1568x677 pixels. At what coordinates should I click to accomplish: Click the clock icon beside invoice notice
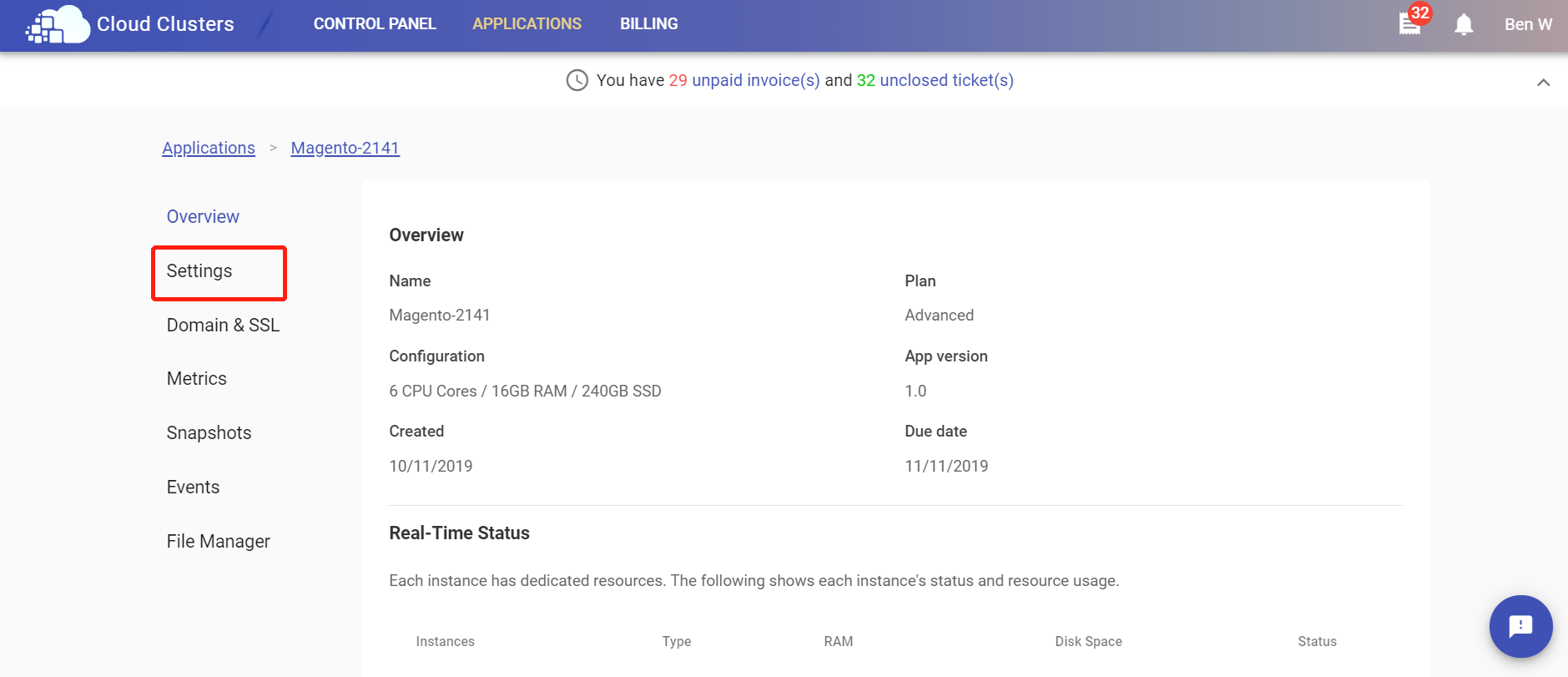click(x=577, y=80)
